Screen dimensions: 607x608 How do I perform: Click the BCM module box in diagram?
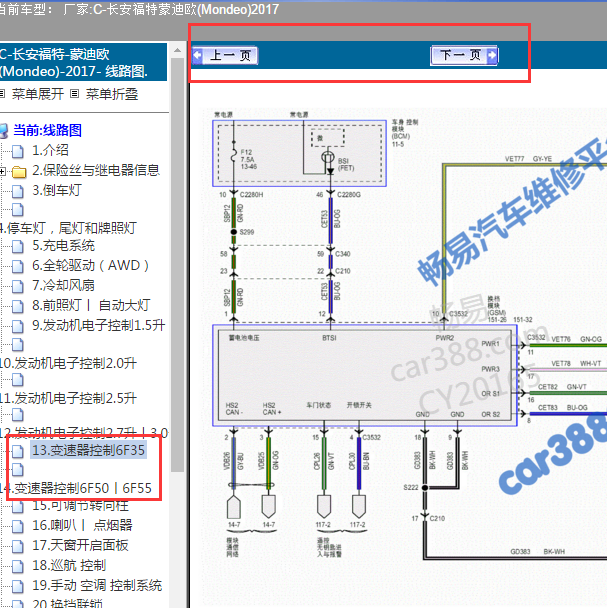pos(299,153)
